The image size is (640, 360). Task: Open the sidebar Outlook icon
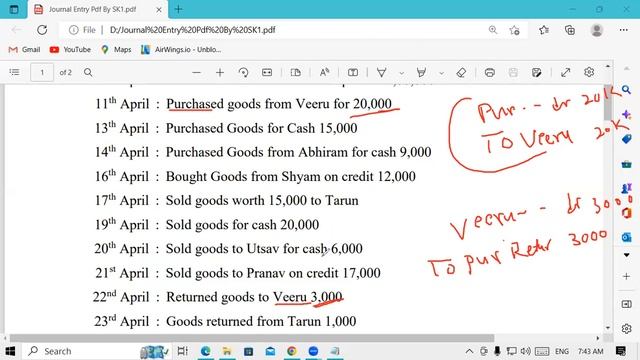[x=627, y=237]
